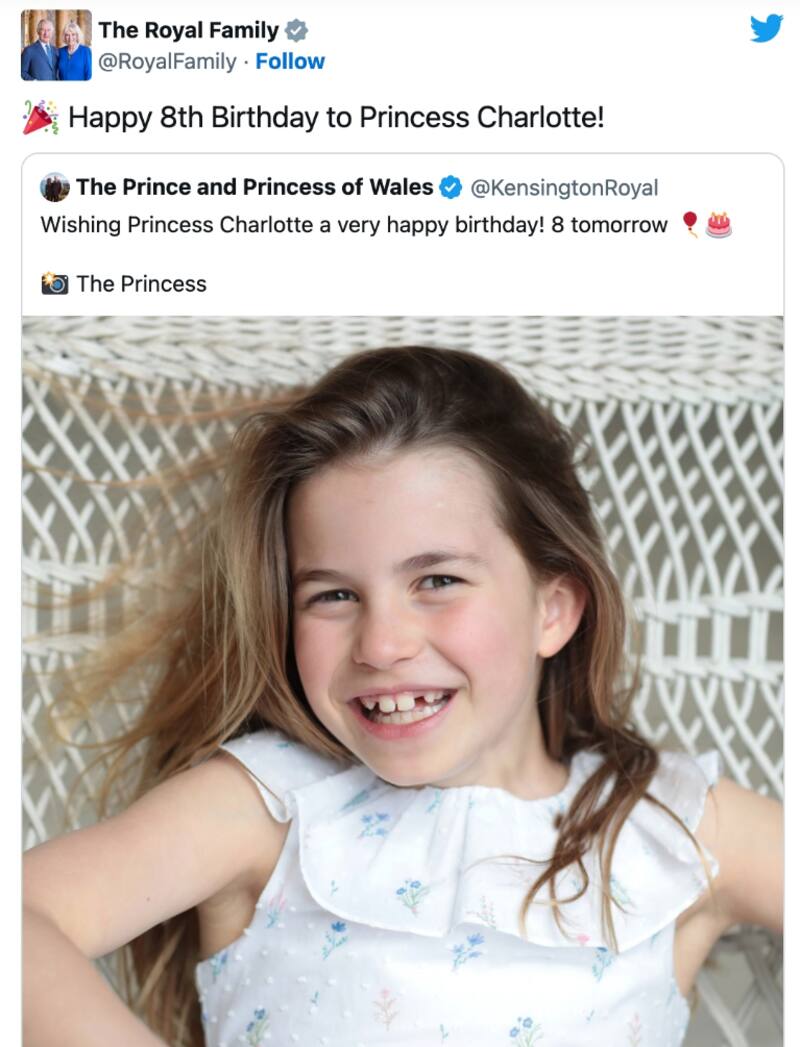This screenshot has height=1047, width=800.
Task: Follow the Royal Family account
Action: tap(290, 61)
